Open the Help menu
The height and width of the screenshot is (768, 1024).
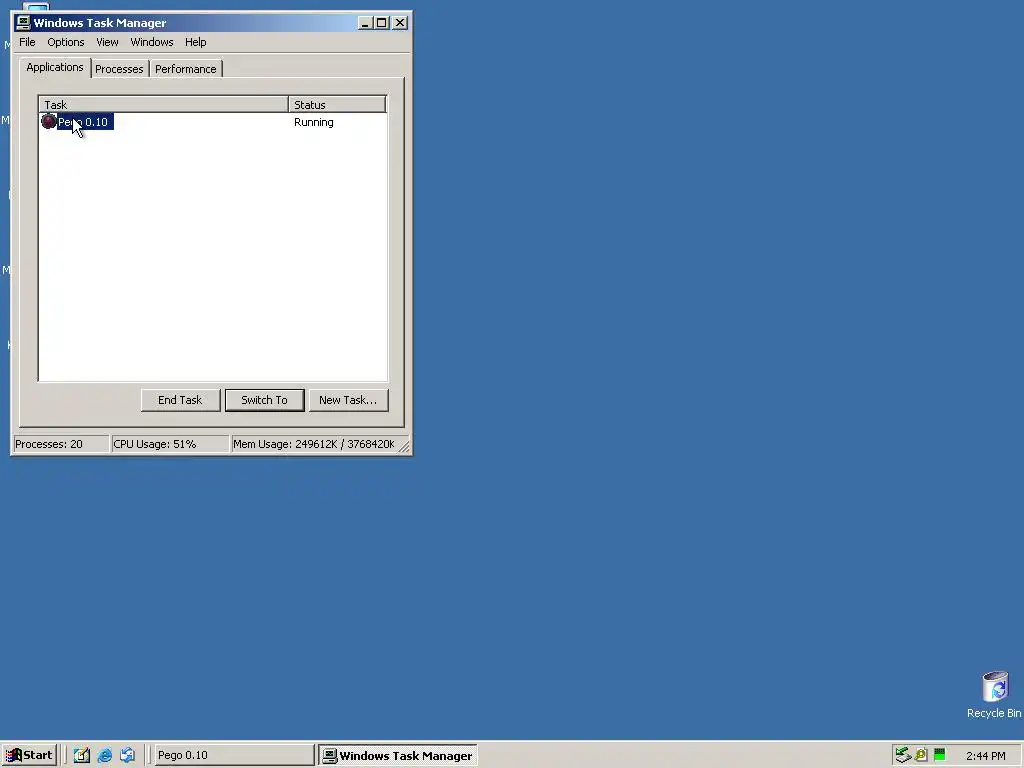point(195,42)
